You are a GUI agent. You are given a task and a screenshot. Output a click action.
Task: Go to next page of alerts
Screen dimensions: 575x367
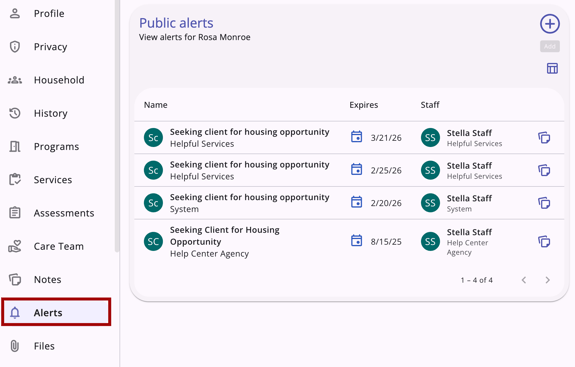click(547, 280)
